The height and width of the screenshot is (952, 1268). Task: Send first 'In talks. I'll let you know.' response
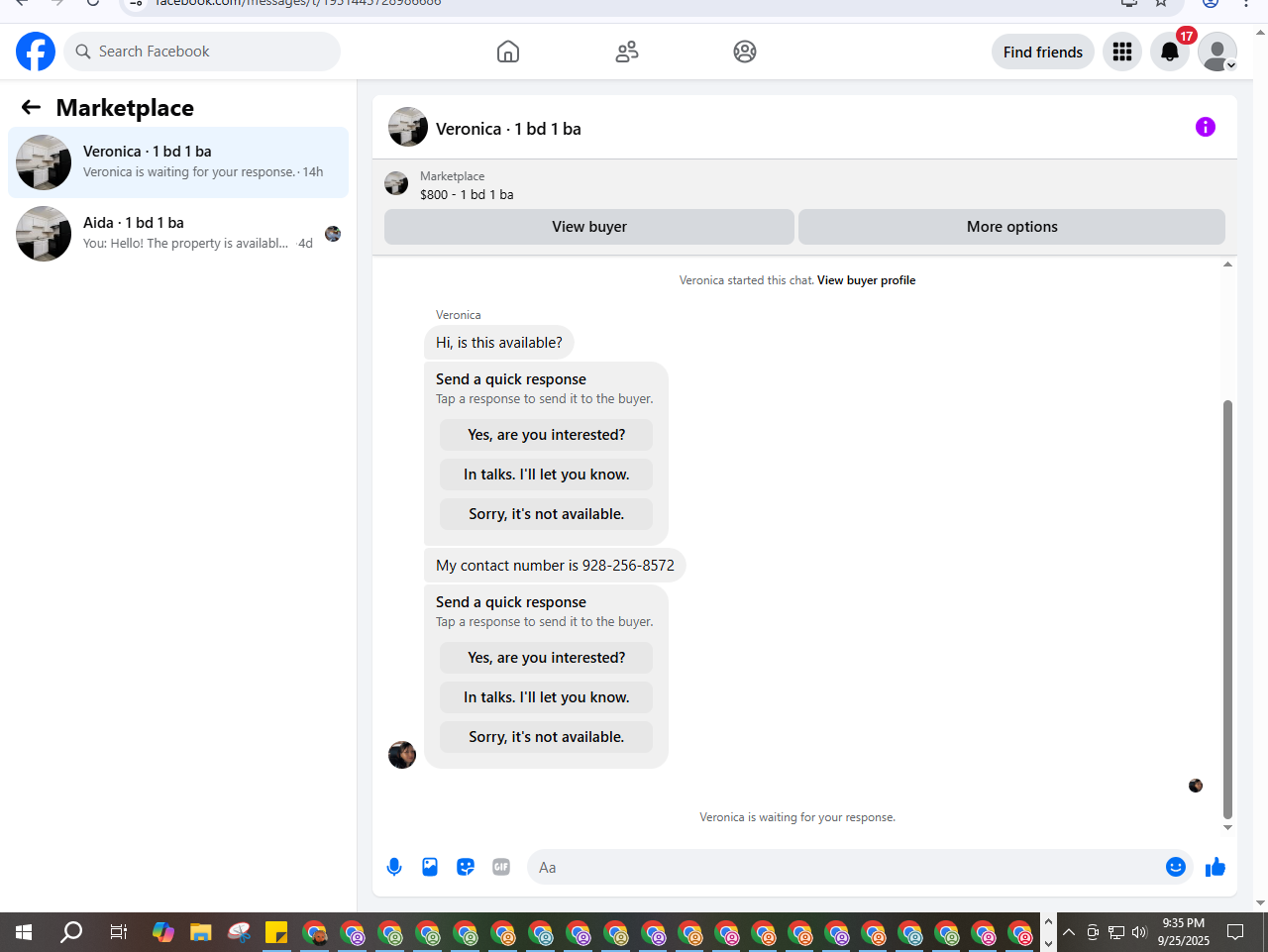(x=547, y=475)
